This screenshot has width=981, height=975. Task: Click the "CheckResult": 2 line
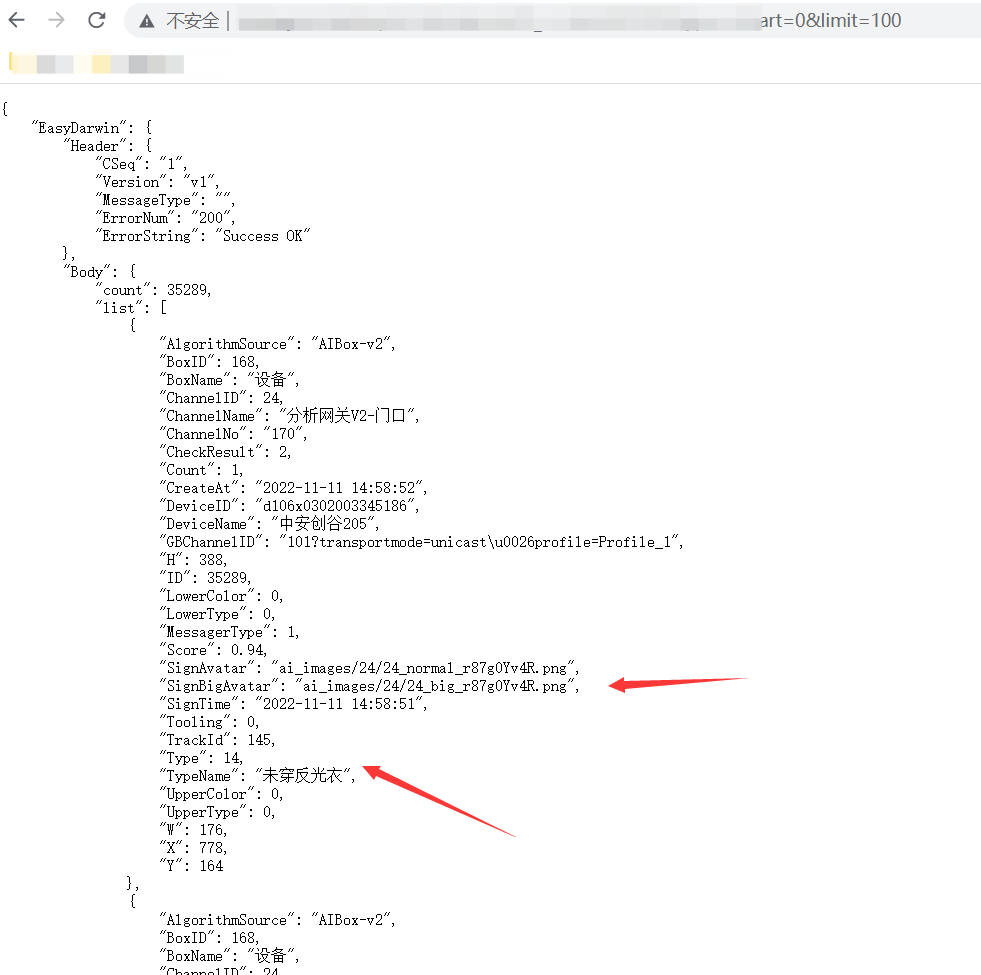click(x=225, y=452)
